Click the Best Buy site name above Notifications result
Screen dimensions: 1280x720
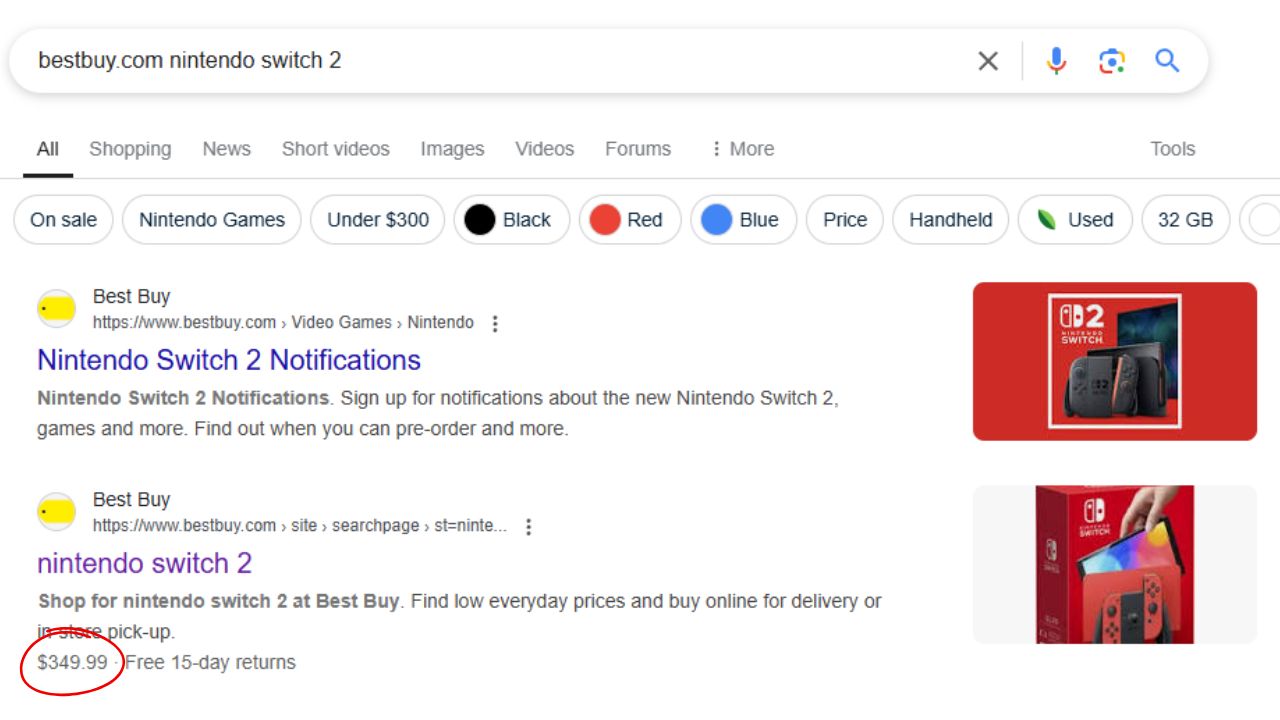(132, 297)
